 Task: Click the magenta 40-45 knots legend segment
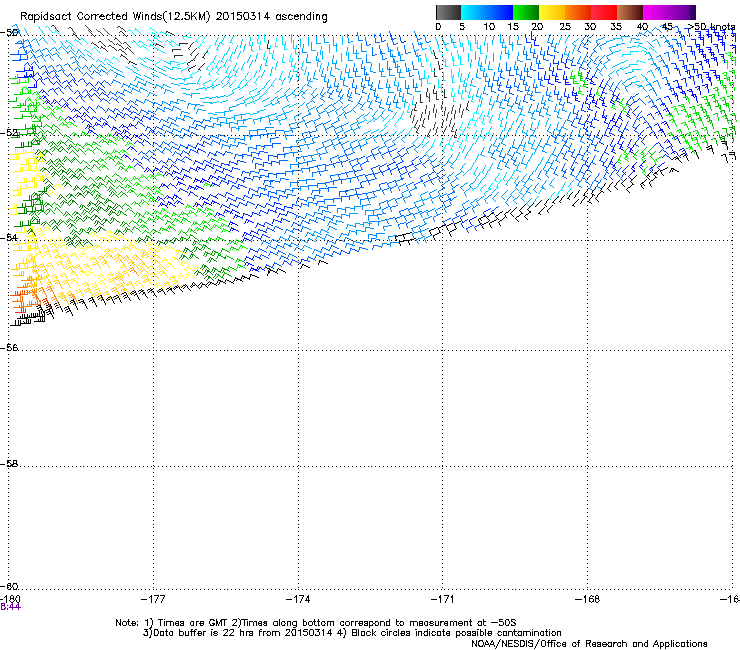click(x=656, y=12)
